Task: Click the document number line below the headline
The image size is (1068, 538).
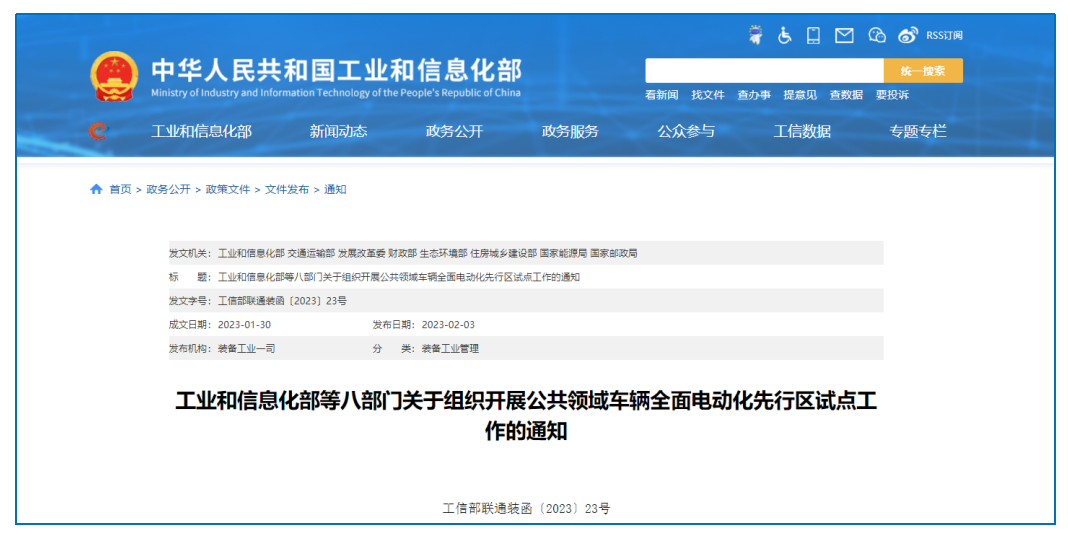Action: coord(526,509)
